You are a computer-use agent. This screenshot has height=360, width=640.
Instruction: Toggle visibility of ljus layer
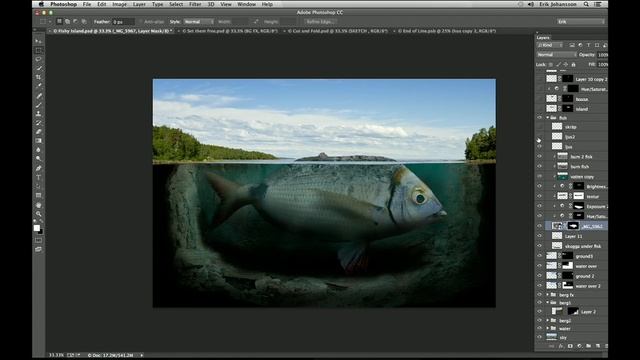pyautogui.click(x=540, y=147)
